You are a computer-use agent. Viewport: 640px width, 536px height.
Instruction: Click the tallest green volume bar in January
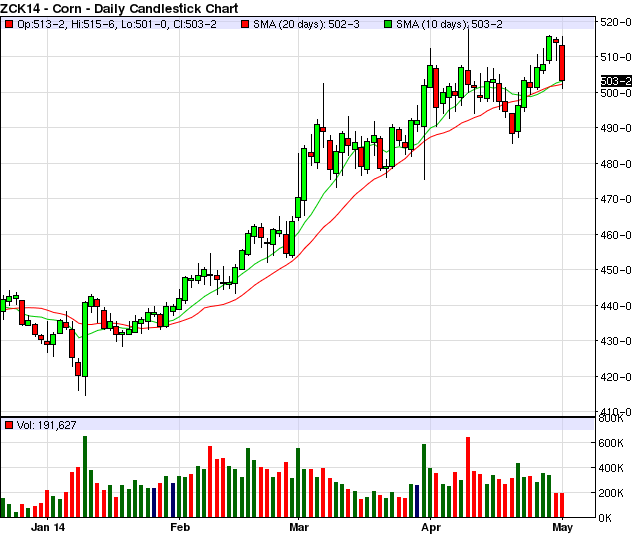pos(85,476)
